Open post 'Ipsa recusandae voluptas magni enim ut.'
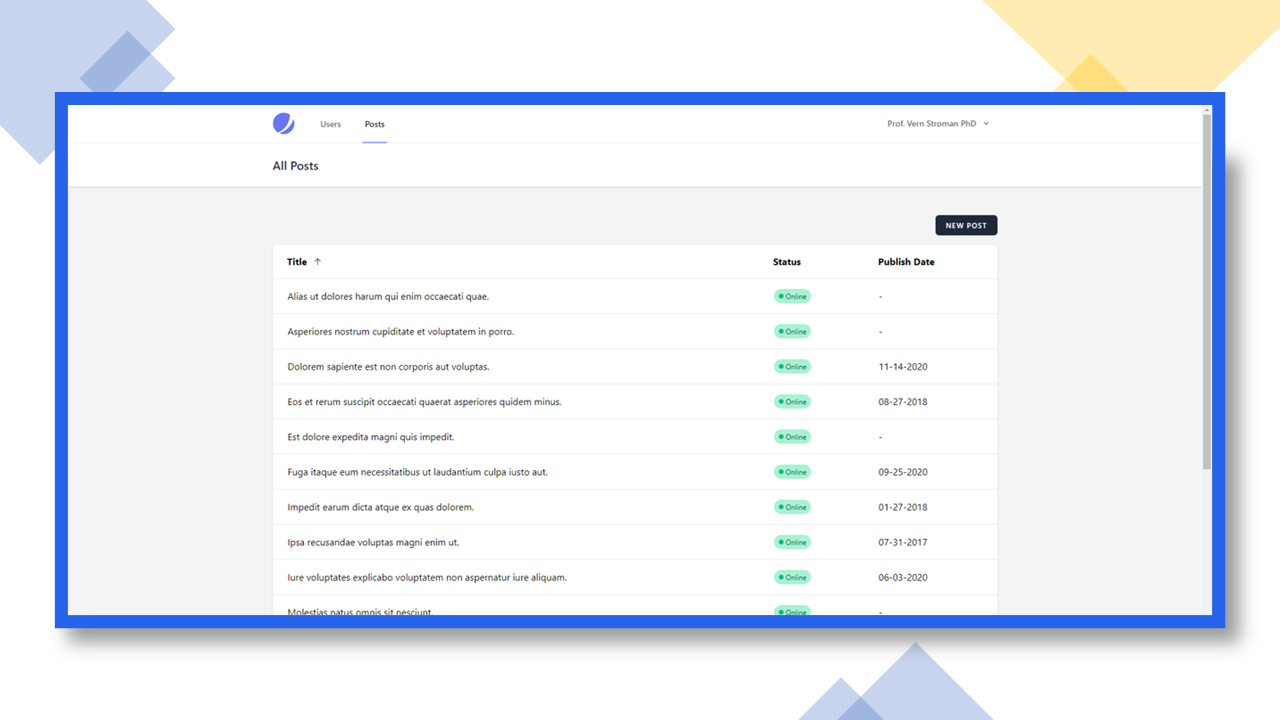Image resolution: width=1280 pixels, height=720 pixels. click(x=373, y=542)
